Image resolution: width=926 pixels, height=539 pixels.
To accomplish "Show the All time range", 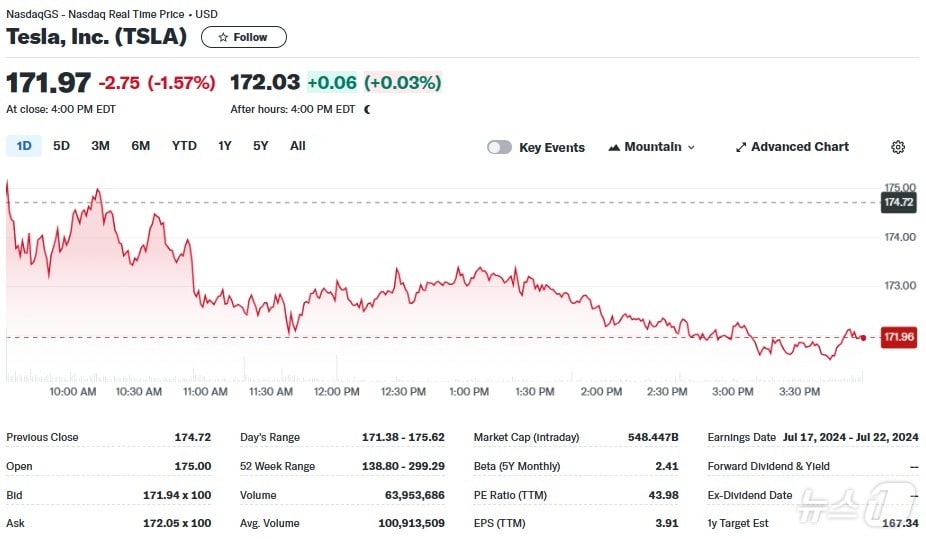I will point(297,146).
